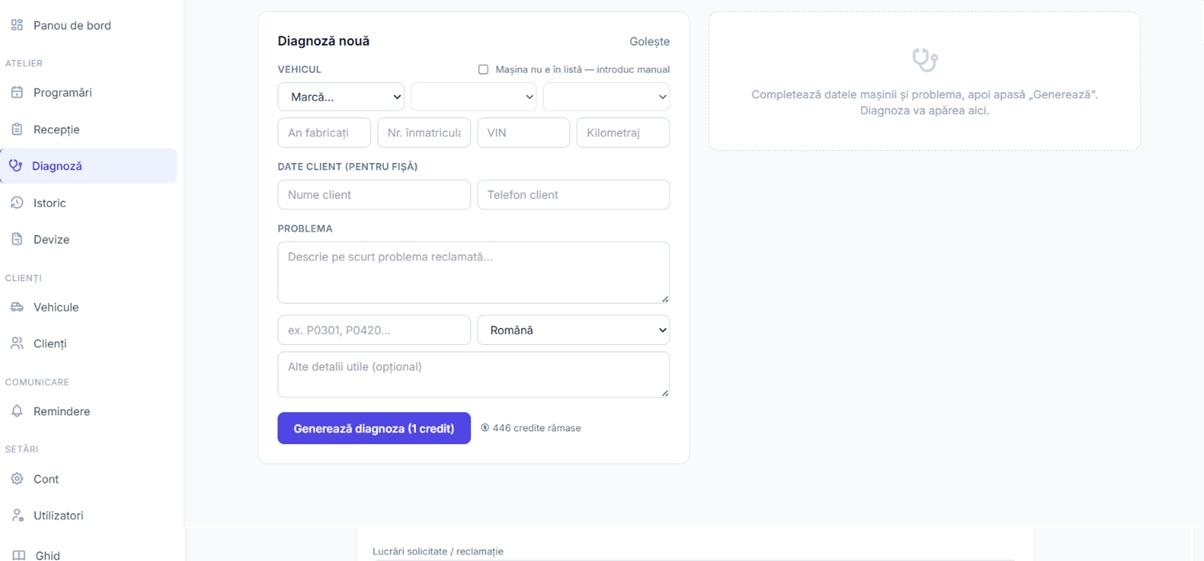Click the 'Diagnoză nouă' heading
The height and width of the screenshot is (561, 1204).
point(324,41)
